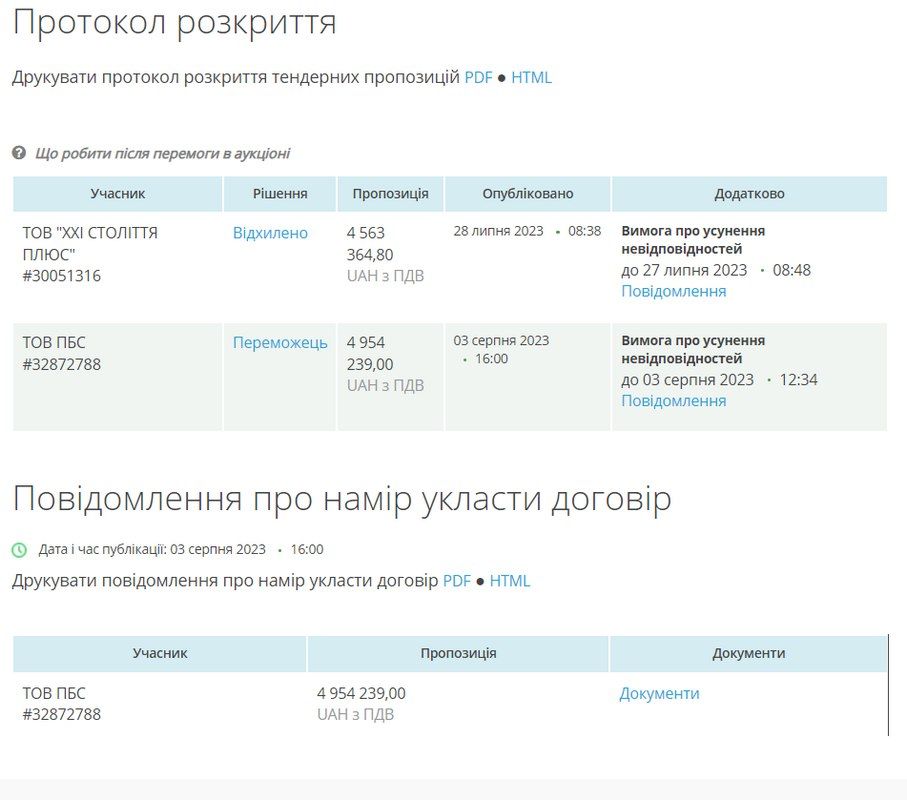Open Повідомлення for ТОВ ПБС

671,399
